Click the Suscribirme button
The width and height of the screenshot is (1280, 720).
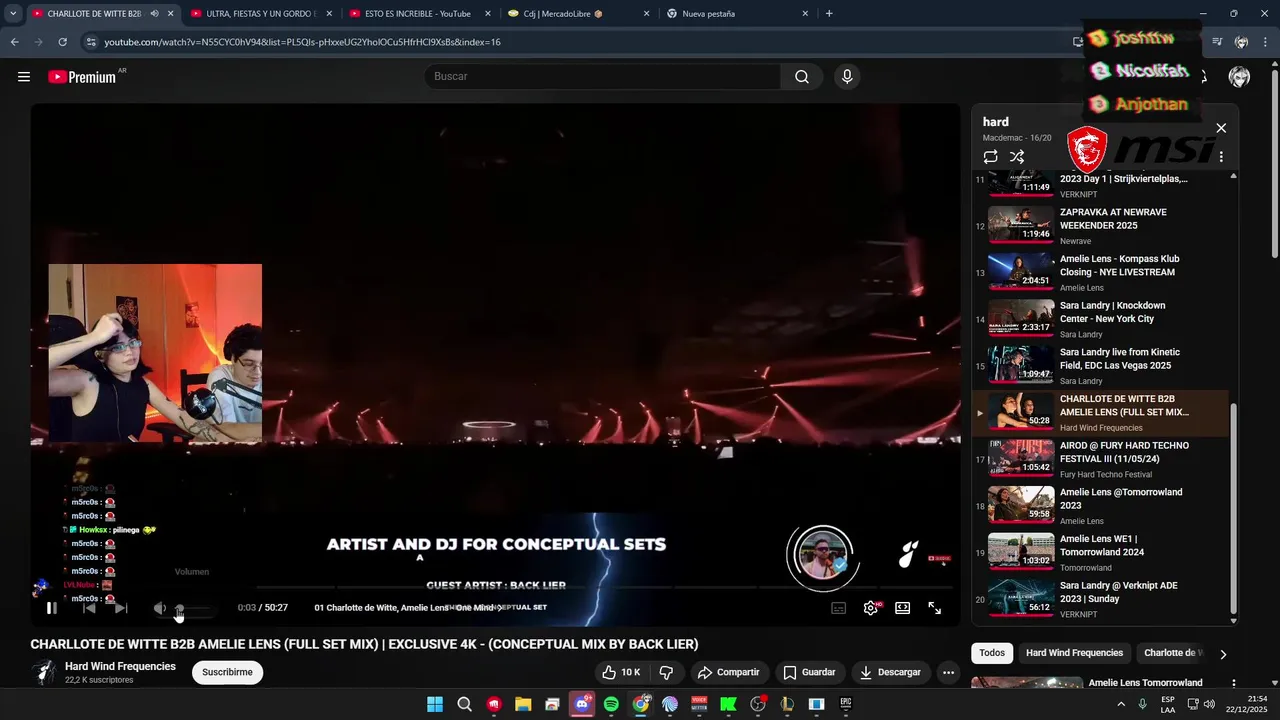(x=227, y=672)
